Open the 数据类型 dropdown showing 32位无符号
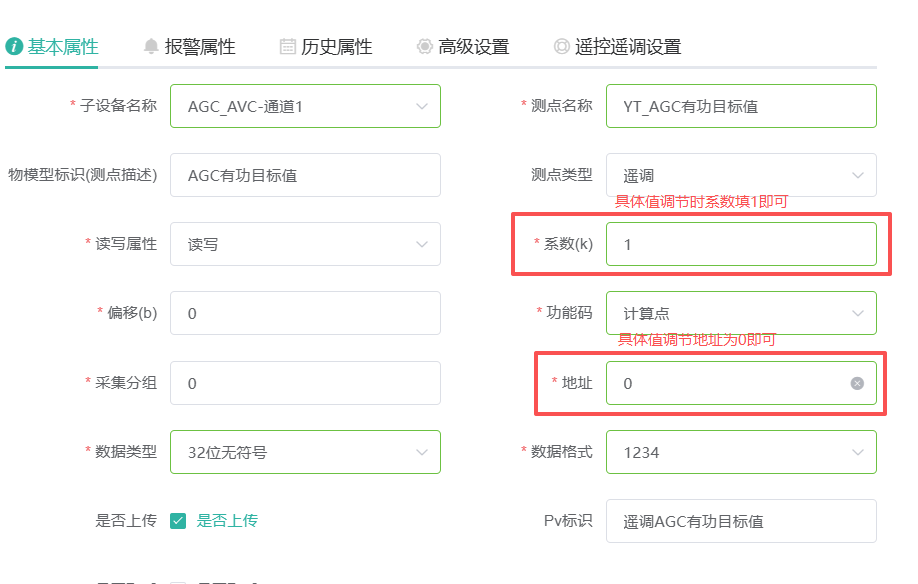Viewport: 918px width, 584px height. pyautogui.click(x=305, y=452)
